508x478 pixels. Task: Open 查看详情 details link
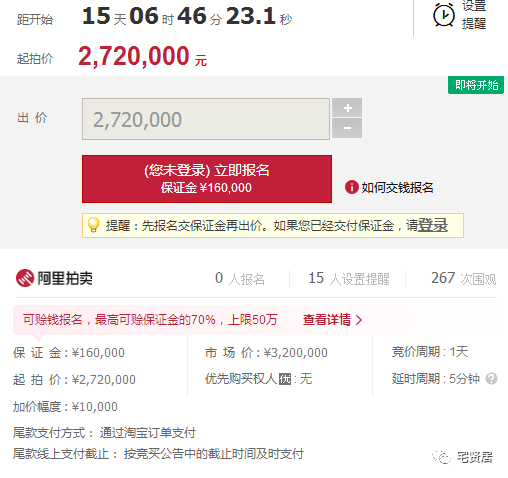pos(327,320)
